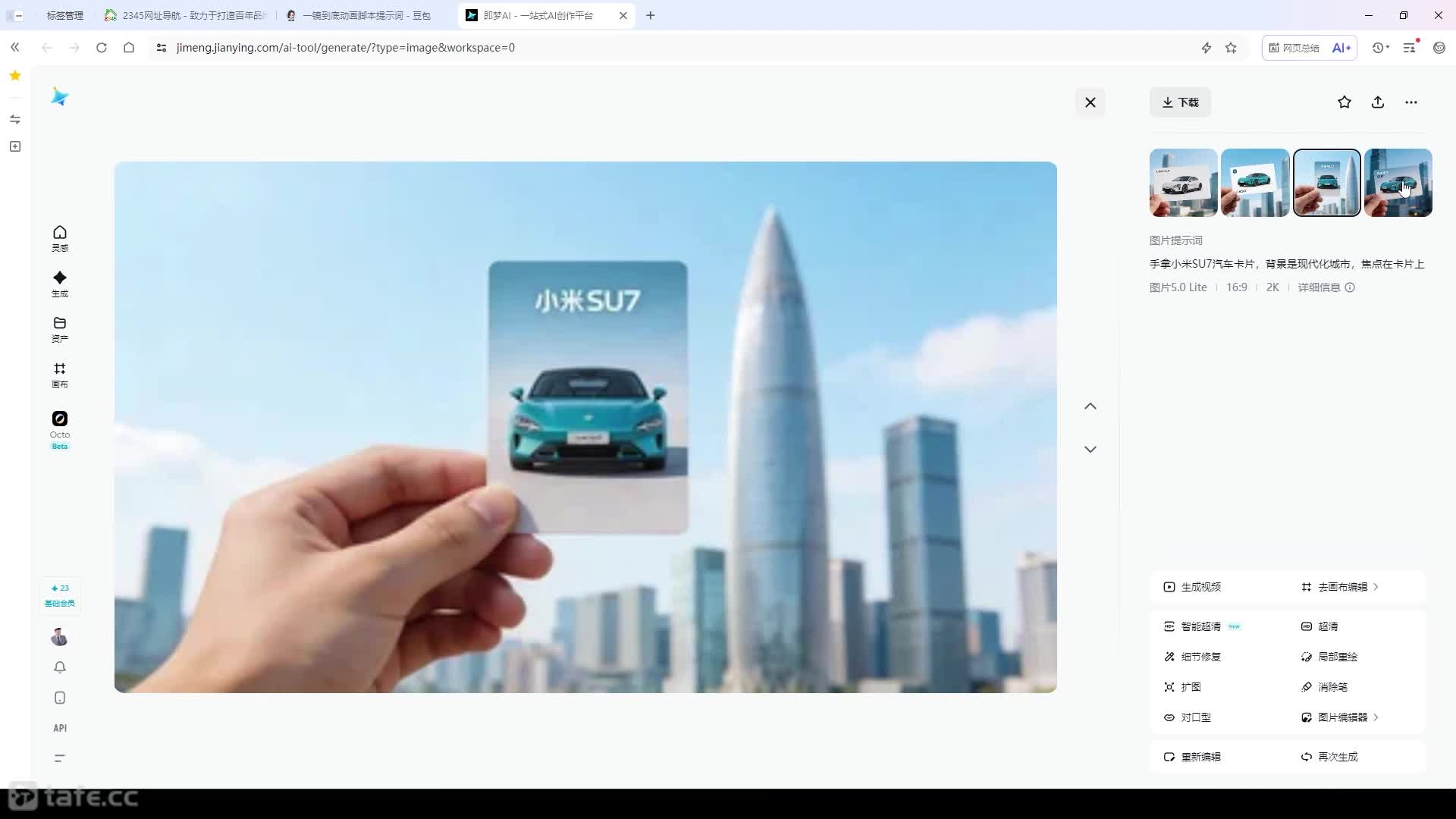Click the main generated image preview
Screen dimensions: 1456x819
[585, 427]
